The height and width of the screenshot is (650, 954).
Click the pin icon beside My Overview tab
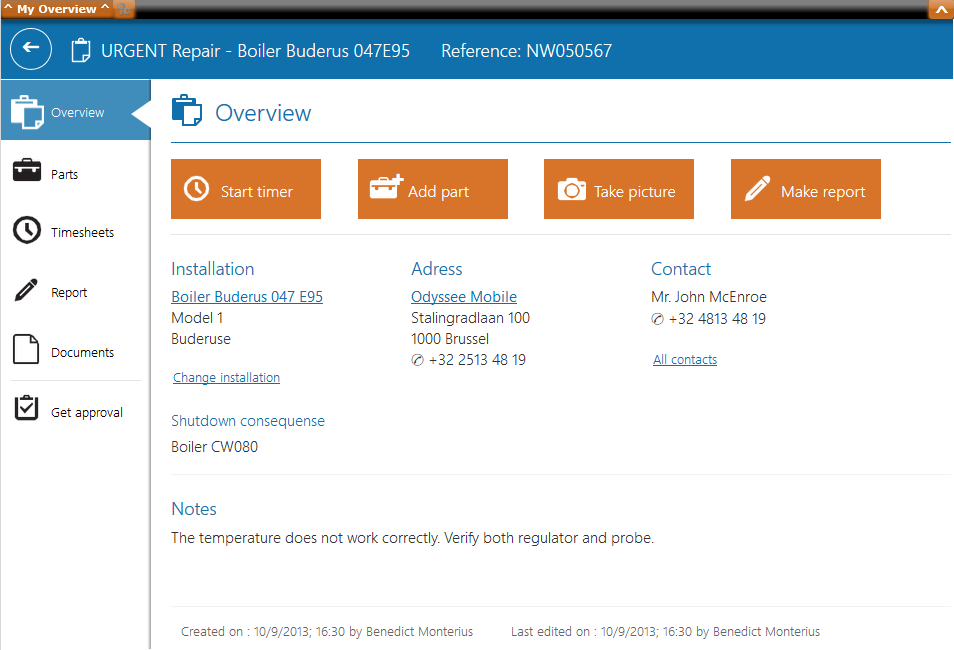click(124, 9)
